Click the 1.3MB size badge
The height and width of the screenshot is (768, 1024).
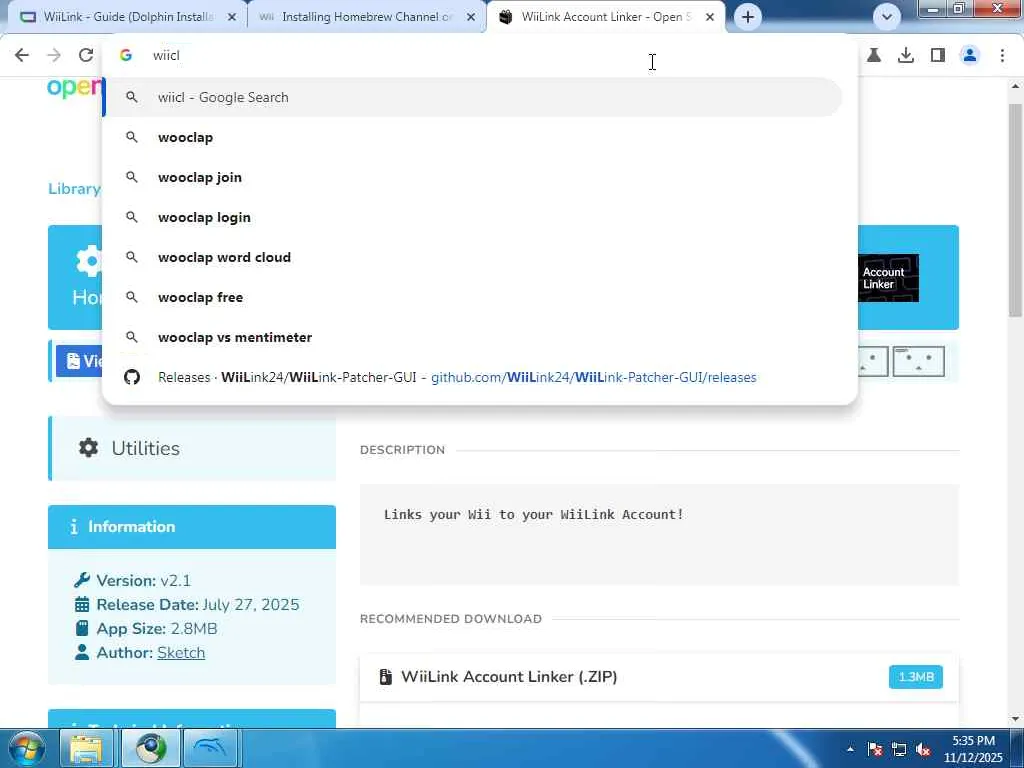pos(916,677)
